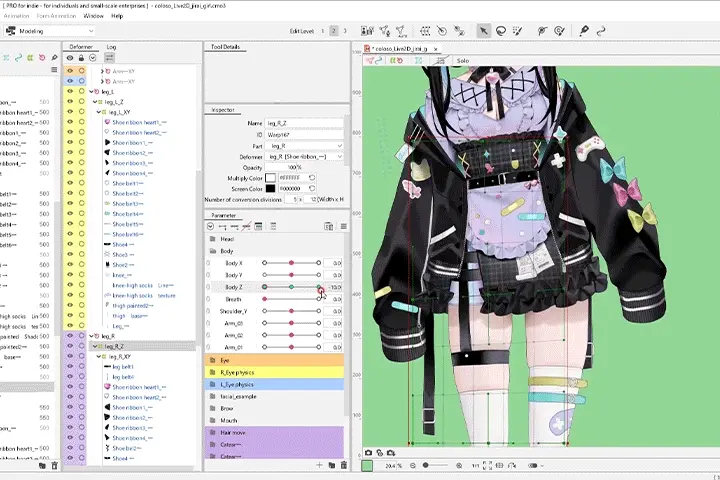Click the ink-pen Art Path tool
Screen dimensions: 720x480
point(584,31)
